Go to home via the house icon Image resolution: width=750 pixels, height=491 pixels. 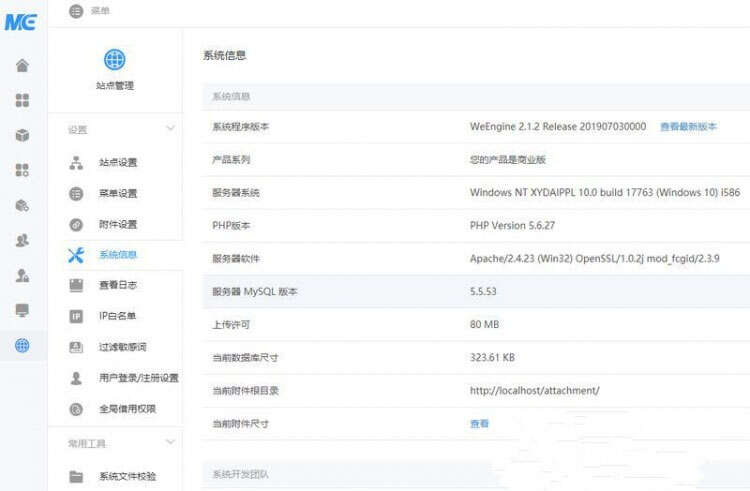[x=22, y=66]
